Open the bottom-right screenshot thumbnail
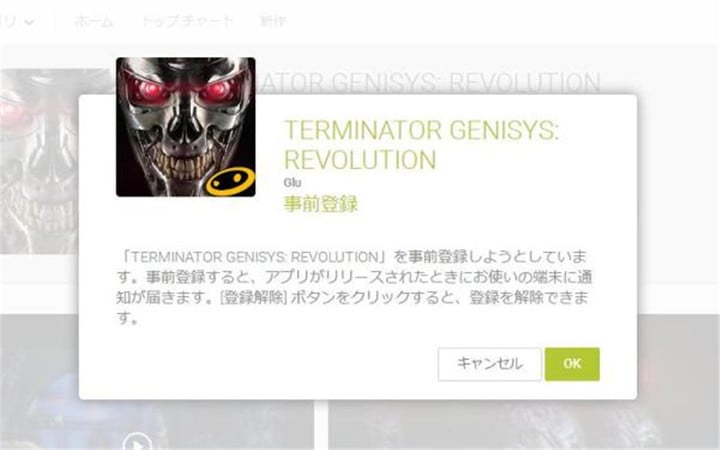Image resolution: width=720 pixels, height=450 pixels. point(523,425)
